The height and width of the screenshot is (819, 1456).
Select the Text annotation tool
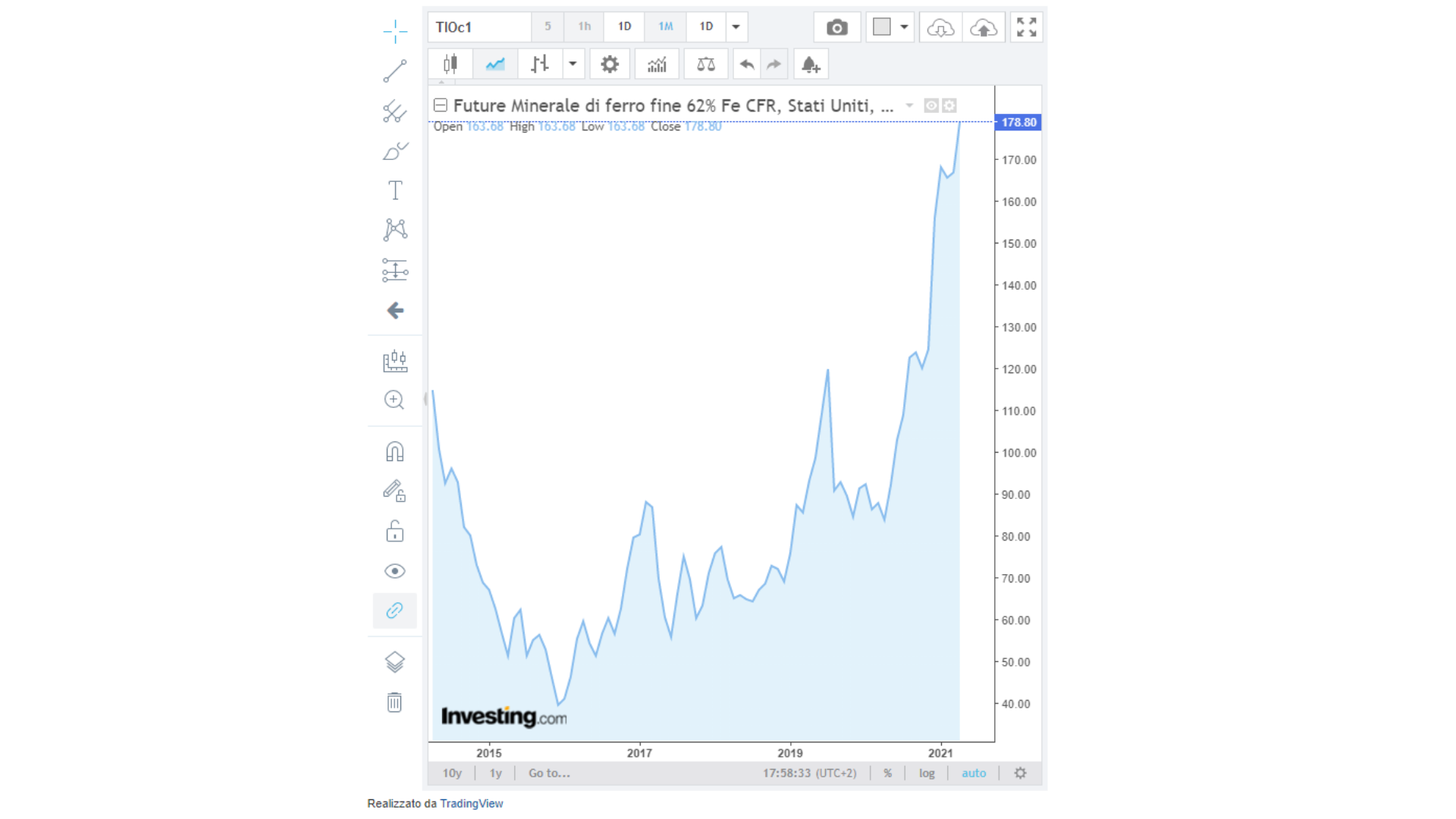394,190
